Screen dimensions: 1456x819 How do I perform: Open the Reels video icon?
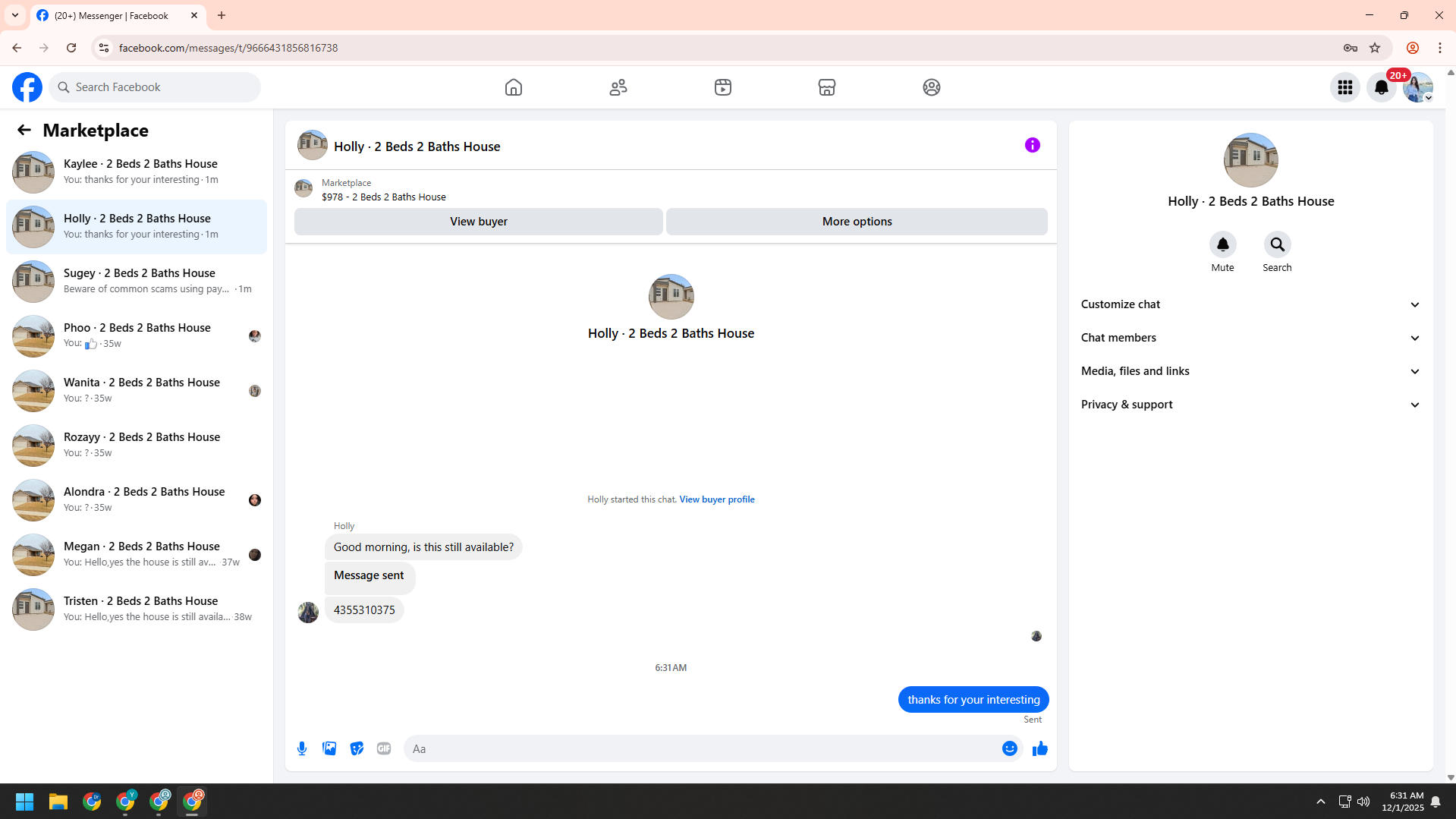pos(723,87)
